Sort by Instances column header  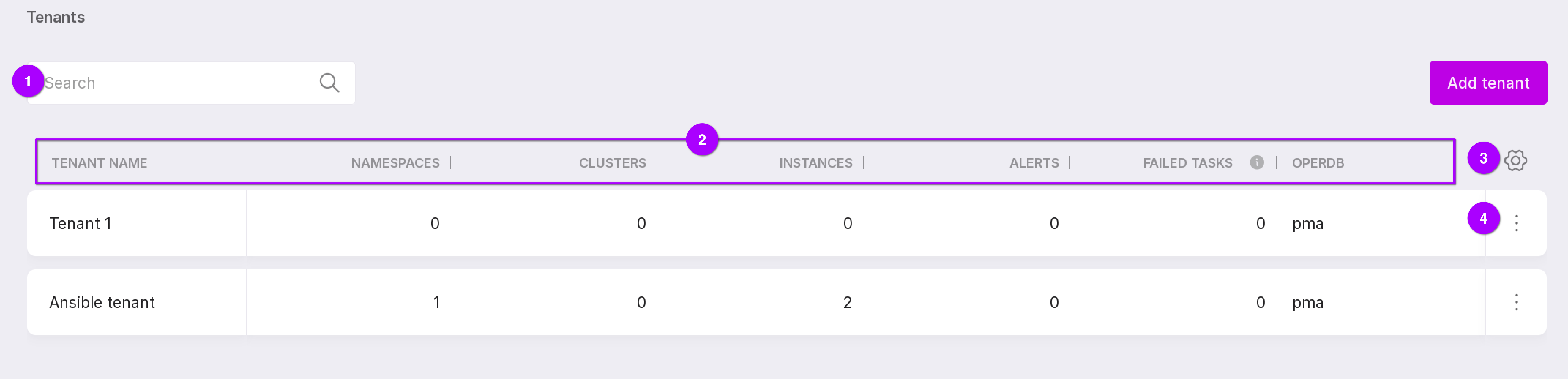[815, 163]
